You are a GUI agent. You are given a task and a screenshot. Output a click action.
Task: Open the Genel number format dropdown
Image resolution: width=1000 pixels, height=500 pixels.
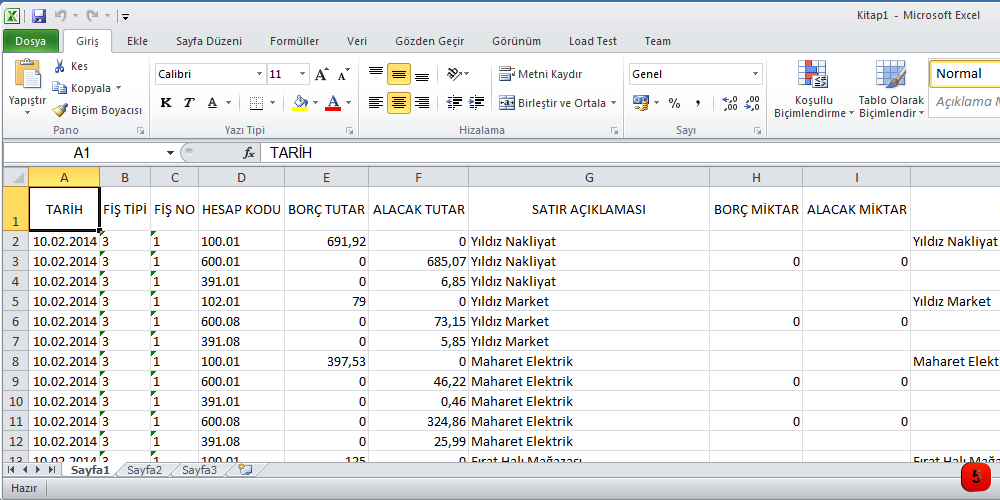(756, 74)
